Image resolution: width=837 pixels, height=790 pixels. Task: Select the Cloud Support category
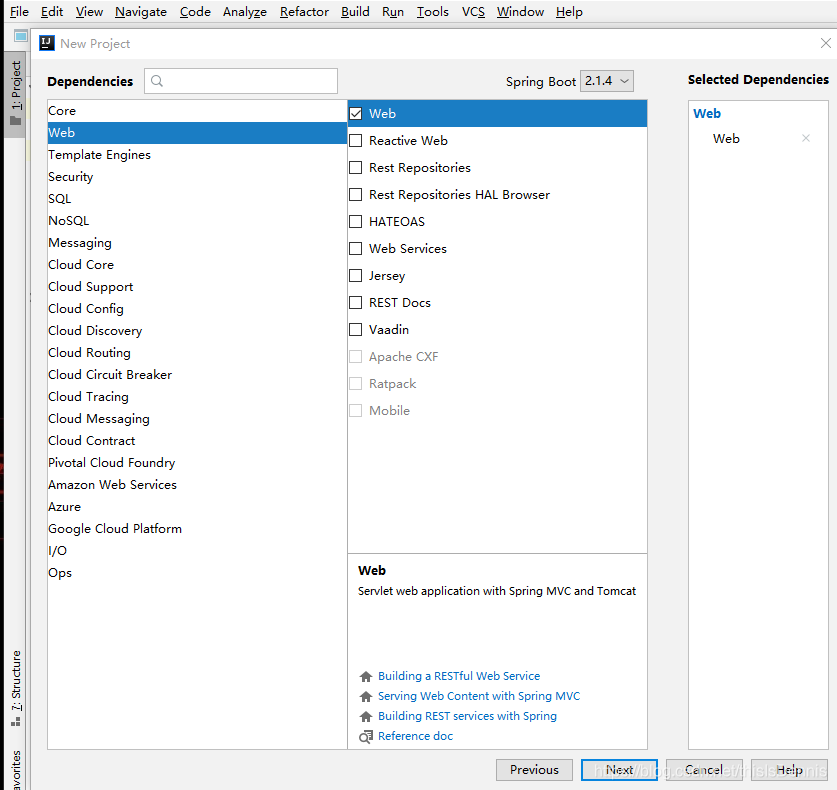(x=197, y=287)
